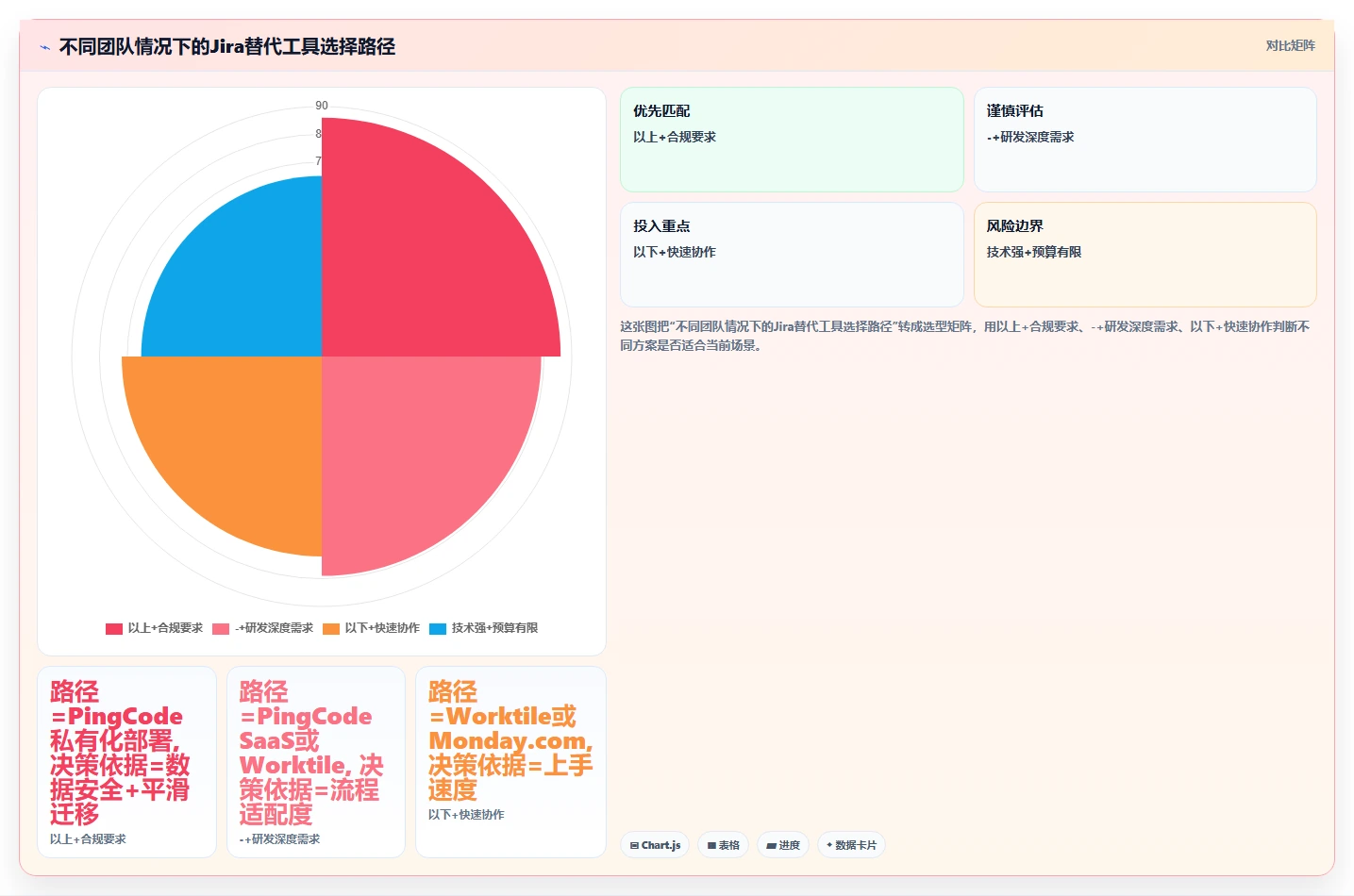Click 技术强+预算有限 text under 风险边界
This screenshot has width=1354, height=896.
(1034, 252)
